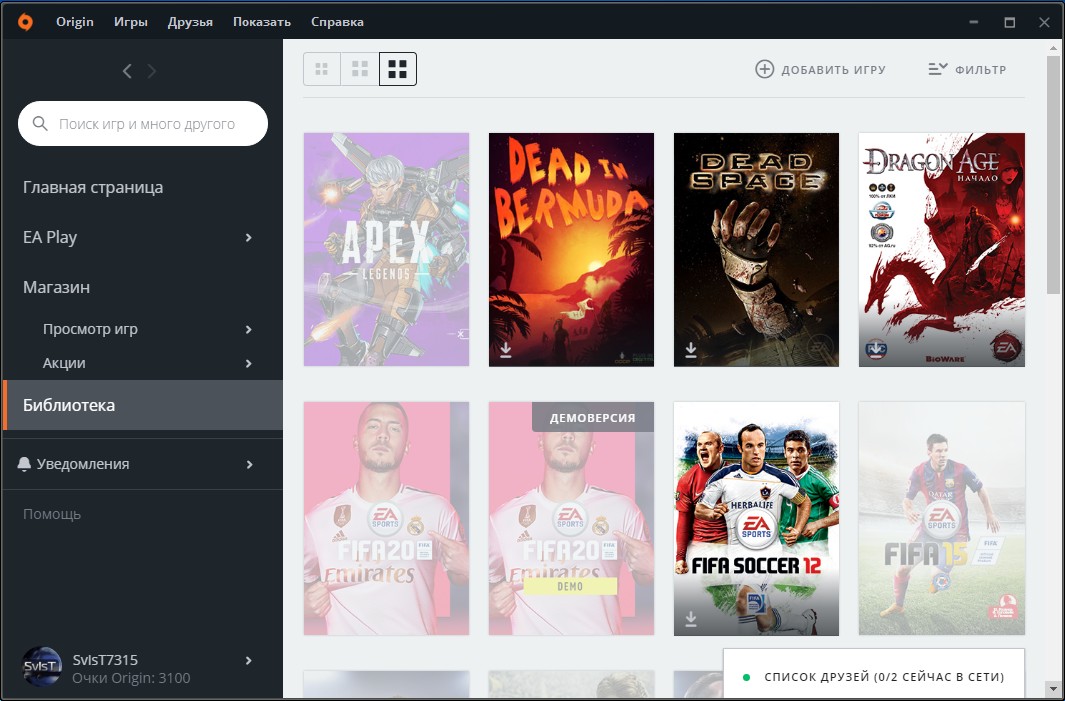The height and width of the screenshot is (701, 1065).
Task: Select the small tile grid view
Action: 322,69
